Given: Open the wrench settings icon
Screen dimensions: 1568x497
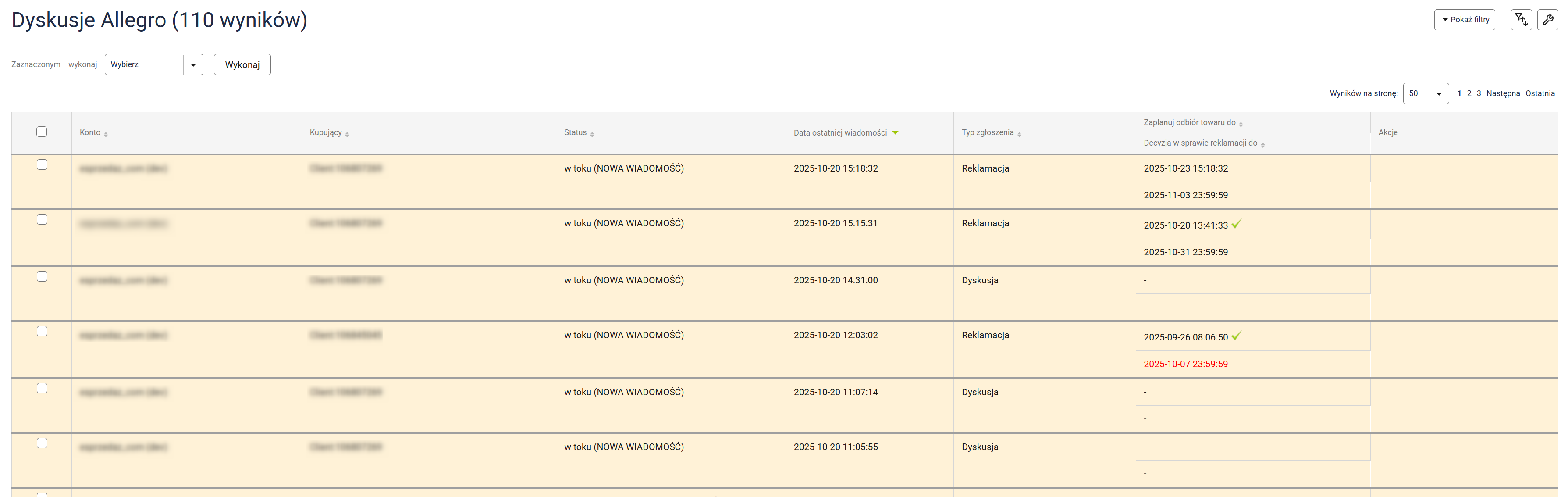Looking at the screenshot, I should 1547,19.
